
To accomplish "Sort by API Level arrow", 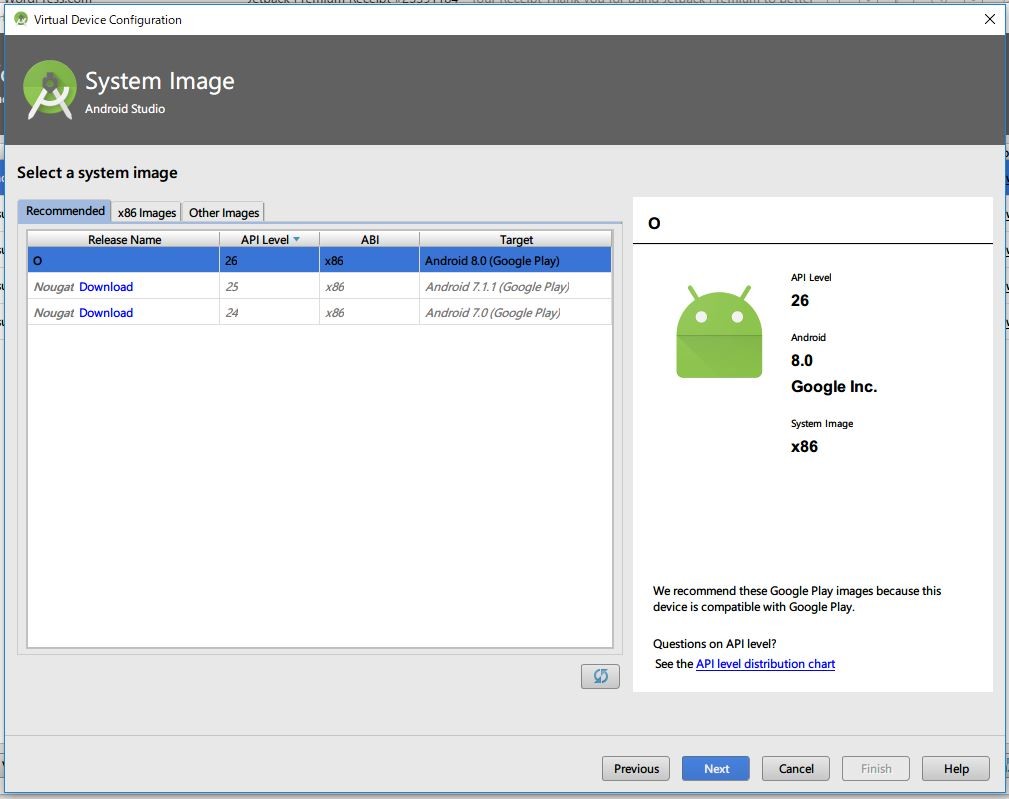I will point(297,239).
